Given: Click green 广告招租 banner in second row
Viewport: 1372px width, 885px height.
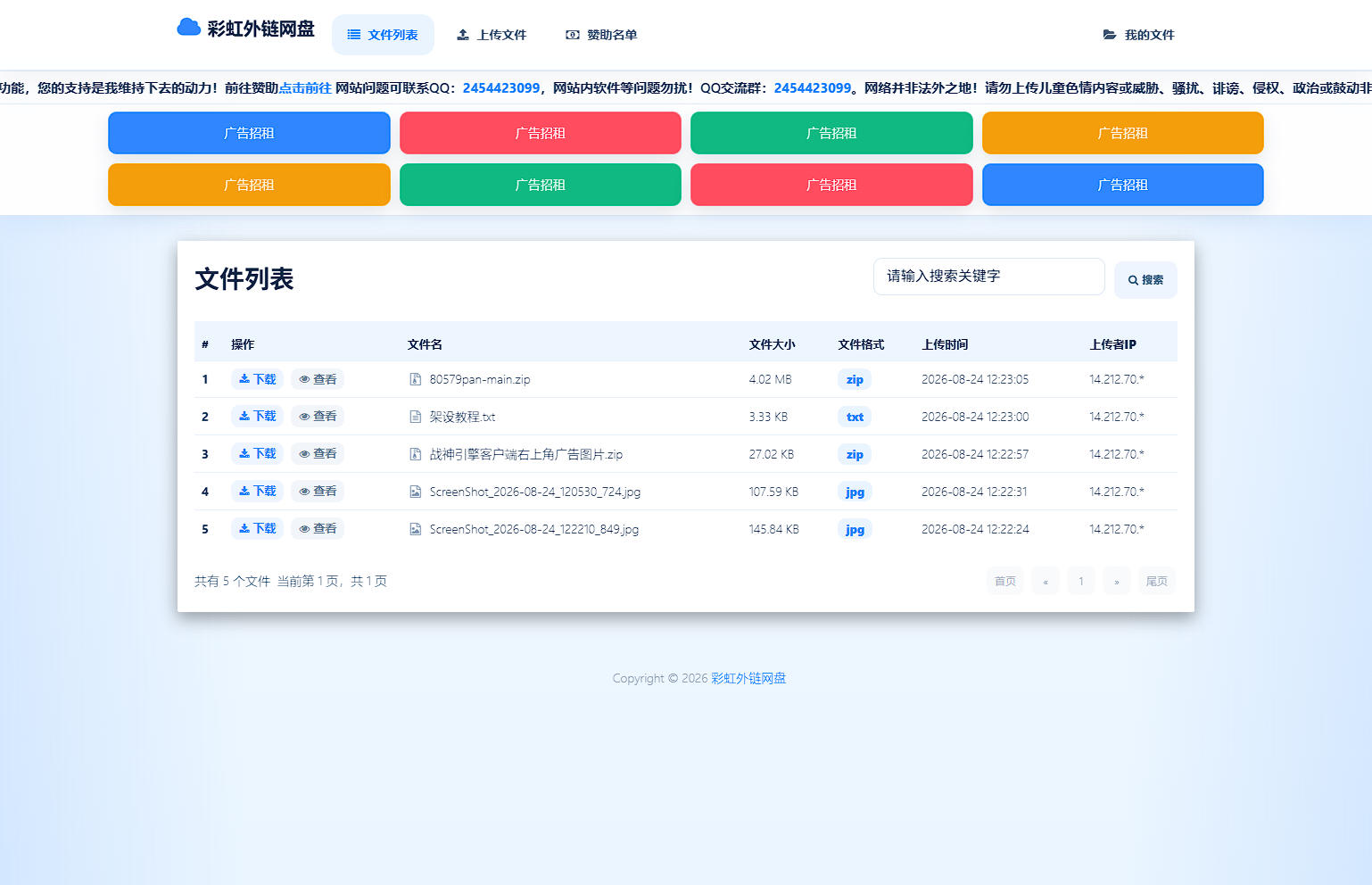Looking at the screenshot, I should pyautogui.click(x=541, y=185).
